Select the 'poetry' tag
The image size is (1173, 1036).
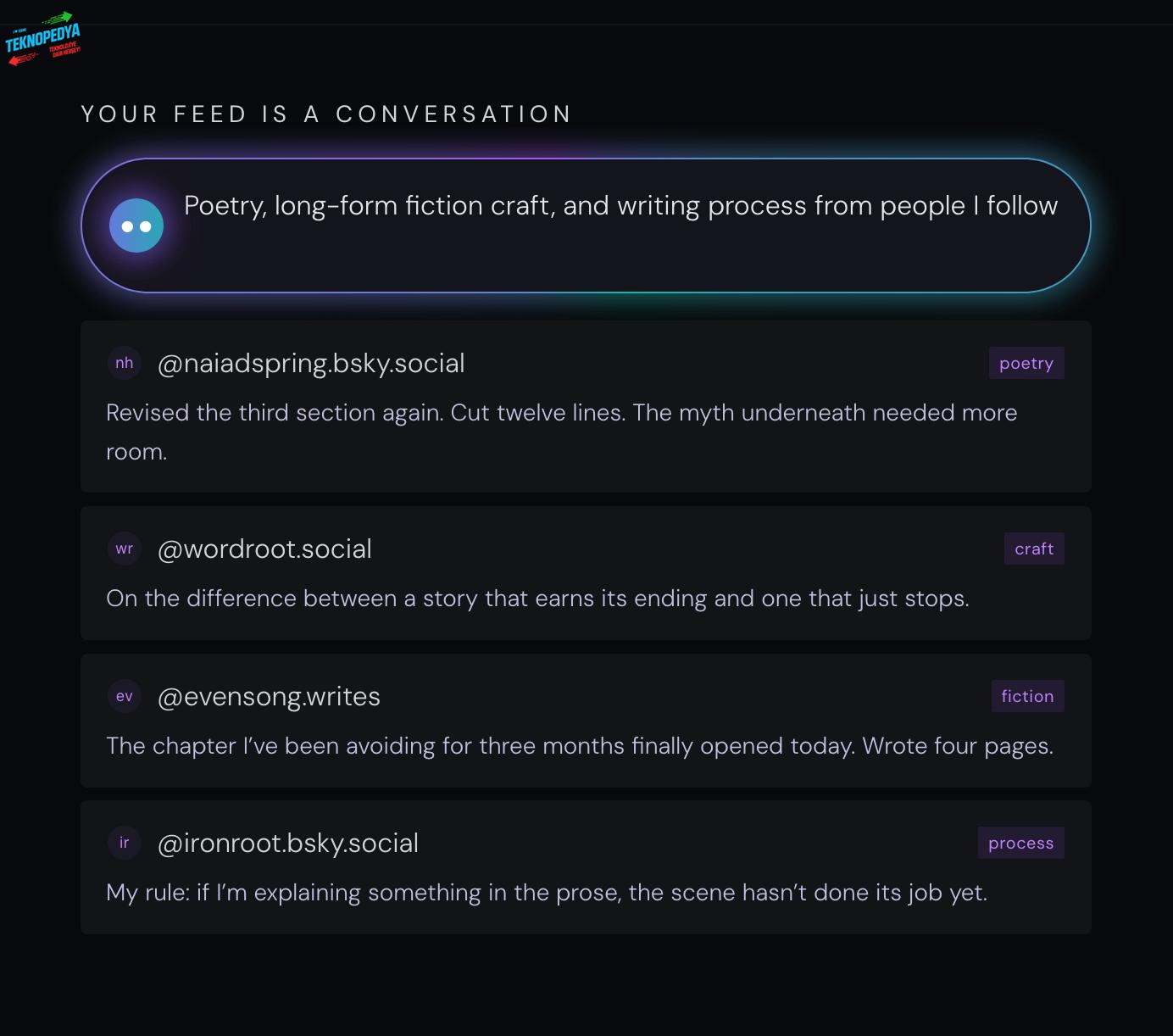click(x=1026, y=363)
